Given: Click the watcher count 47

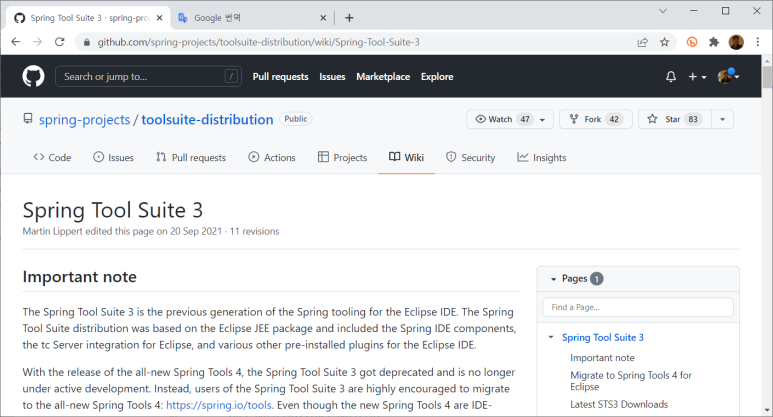Looking at the screenshot, I should pos(525,119).
